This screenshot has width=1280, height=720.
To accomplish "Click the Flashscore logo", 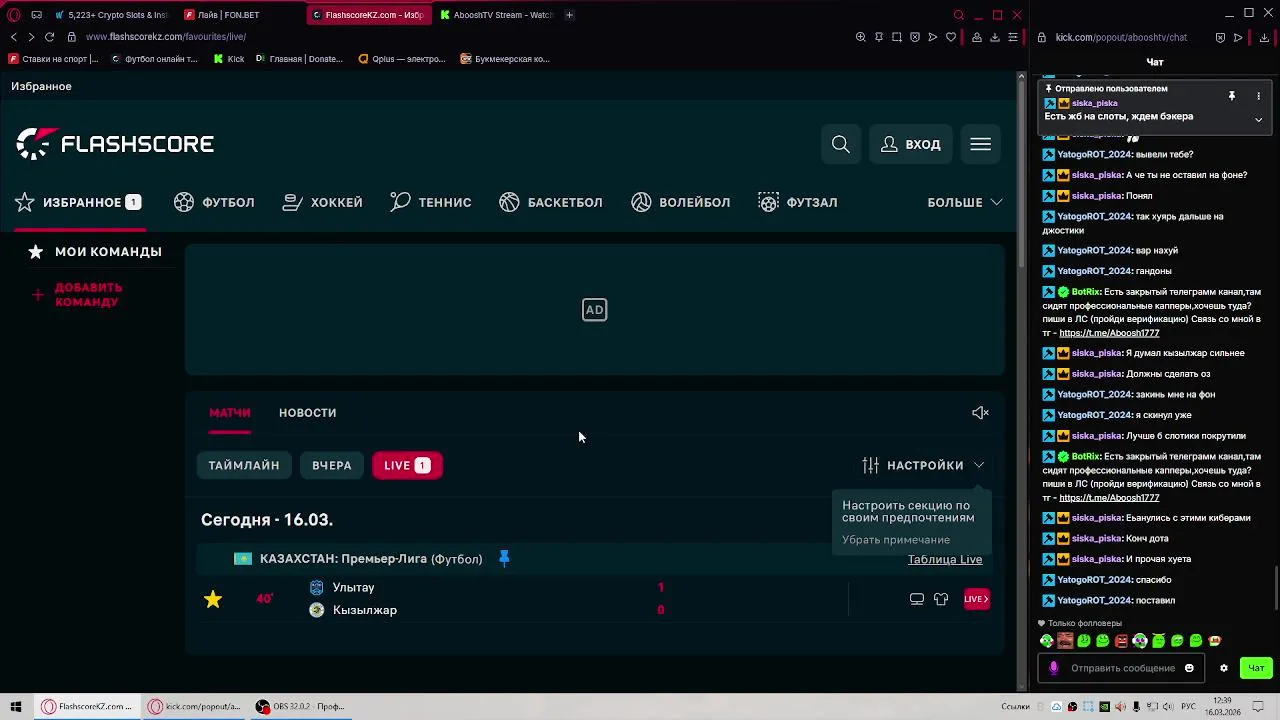I will click(115, 144).
